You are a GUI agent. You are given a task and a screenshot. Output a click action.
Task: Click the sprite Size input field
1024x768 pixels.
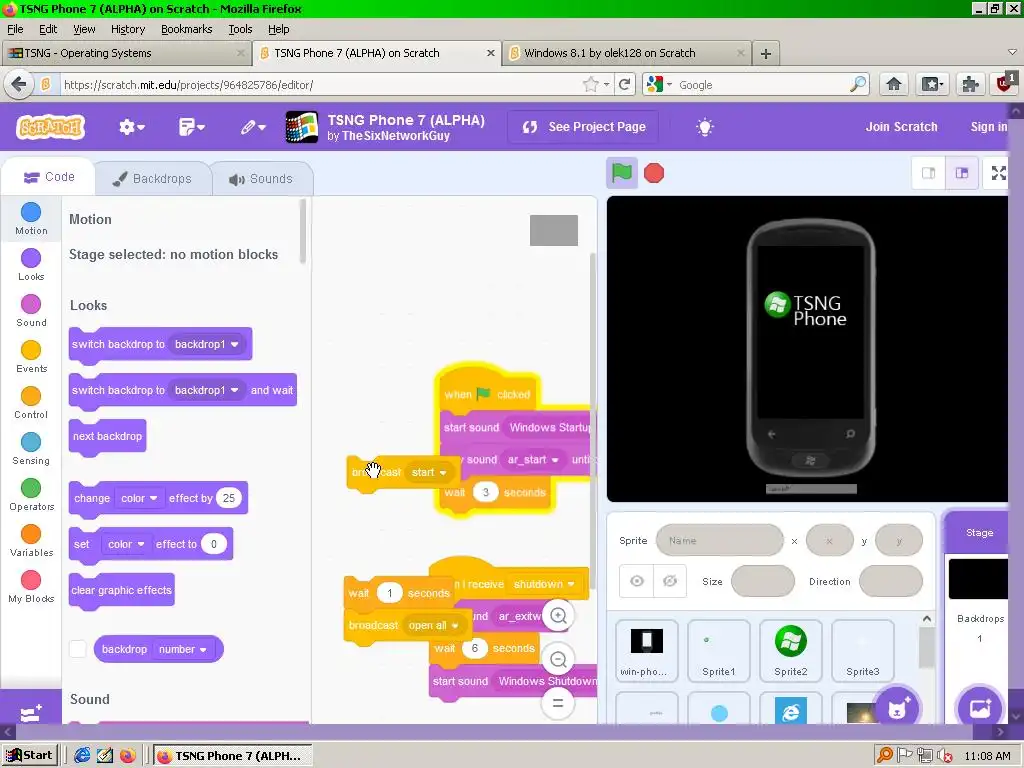coord(763,581)
